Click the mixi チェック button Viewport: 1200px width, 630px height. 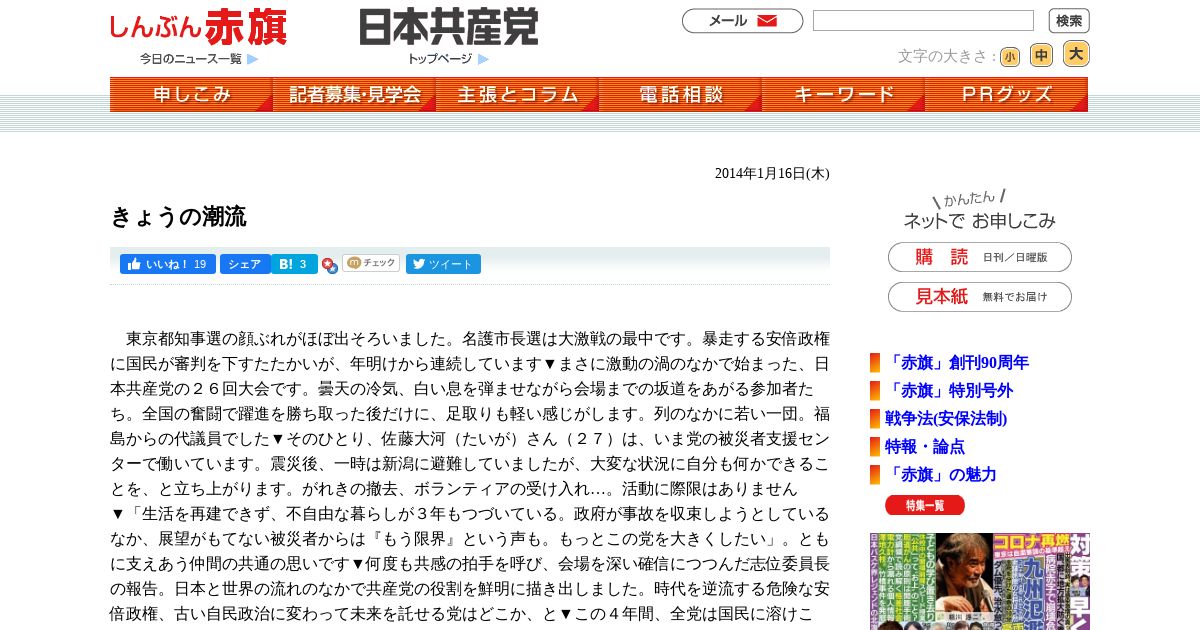(x=371, y=263)
